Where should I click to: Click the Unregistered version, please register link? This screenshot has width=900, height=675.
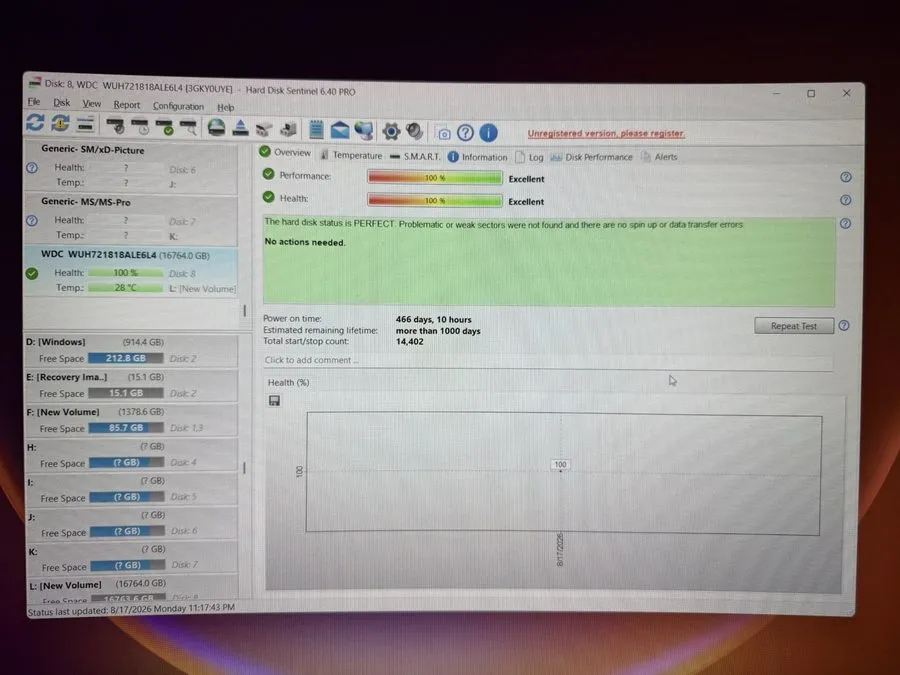click(606, 133)
